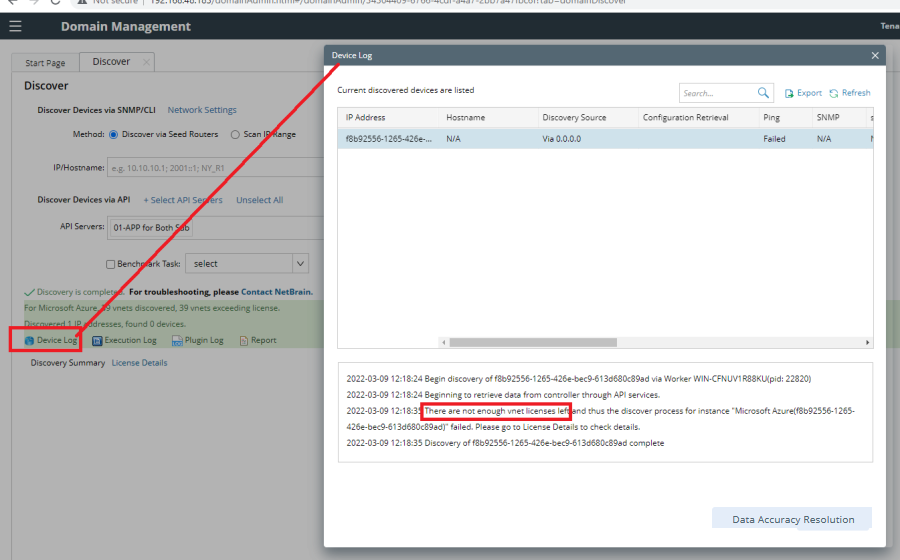This screenshot has height=560, width=900.
Task: Open License Details link
Action: coord(139,363)
